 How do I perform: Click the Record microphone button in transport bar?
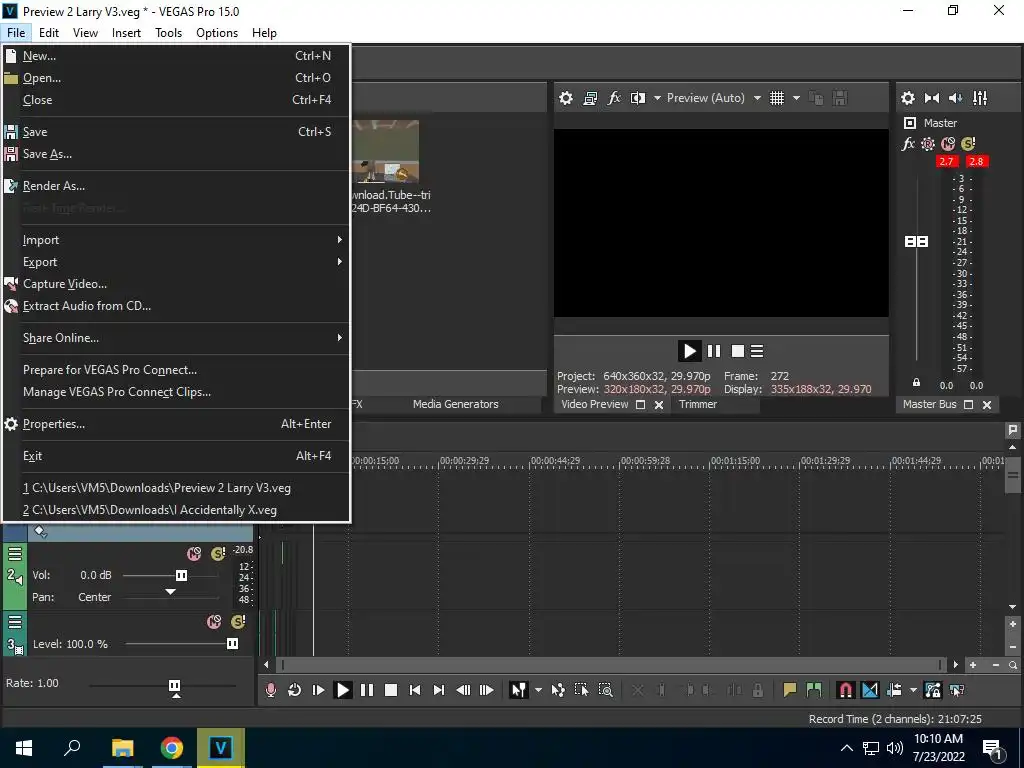pos(270,690)
